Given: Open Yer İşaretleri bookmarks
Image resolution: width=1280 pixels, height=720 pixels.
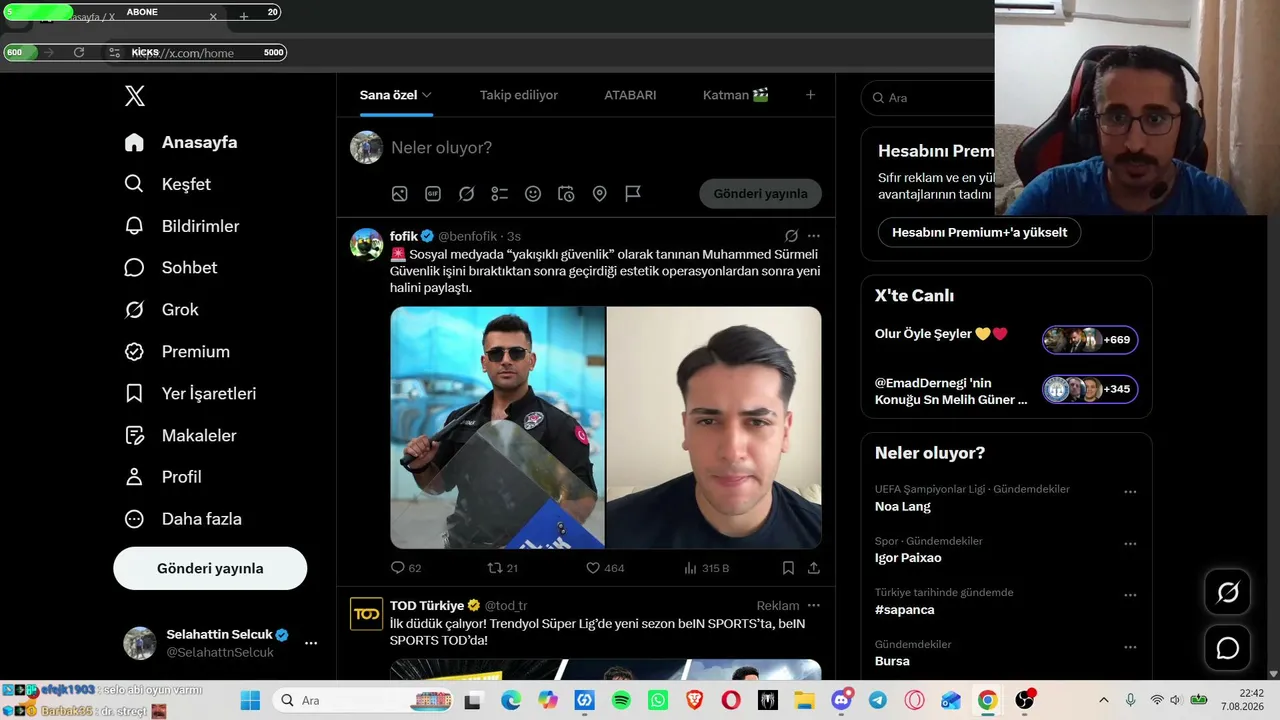Looking at the screenshot, I should click(190, 394).
